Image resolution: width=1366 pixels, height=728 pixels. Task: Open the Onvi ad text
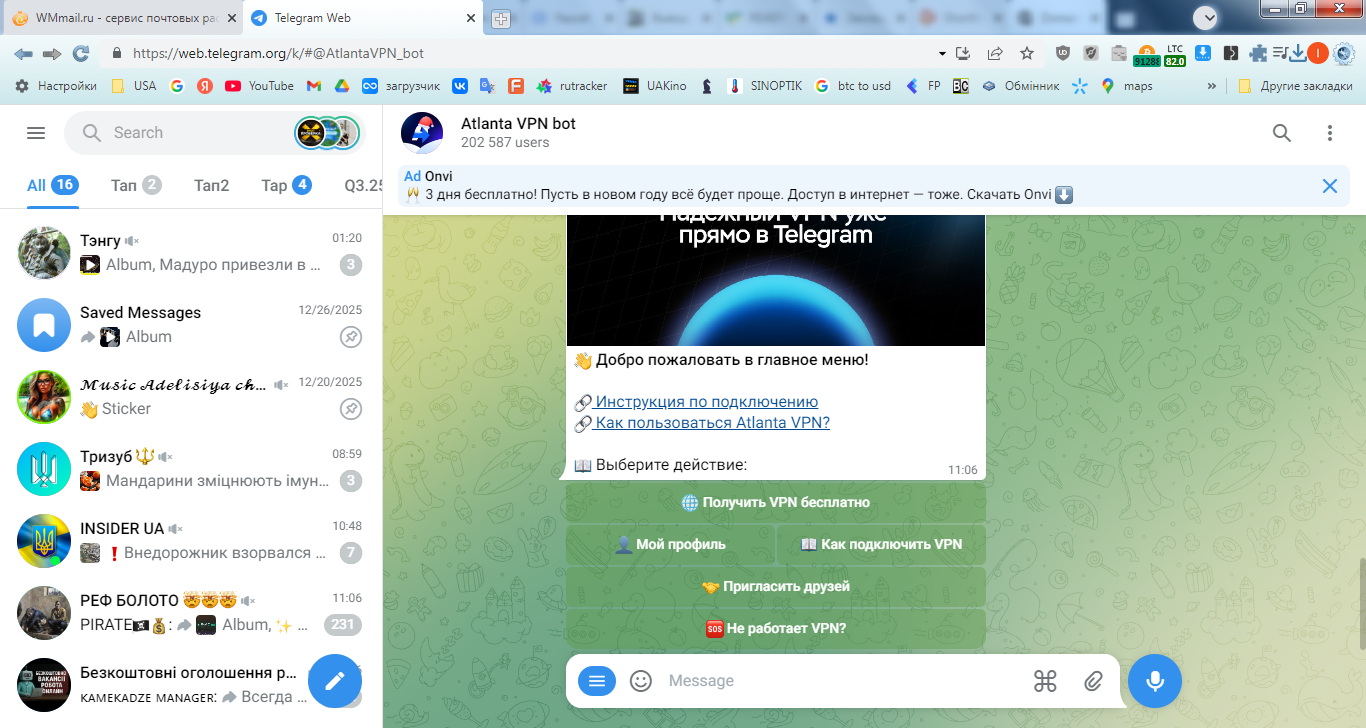point(739,195)
